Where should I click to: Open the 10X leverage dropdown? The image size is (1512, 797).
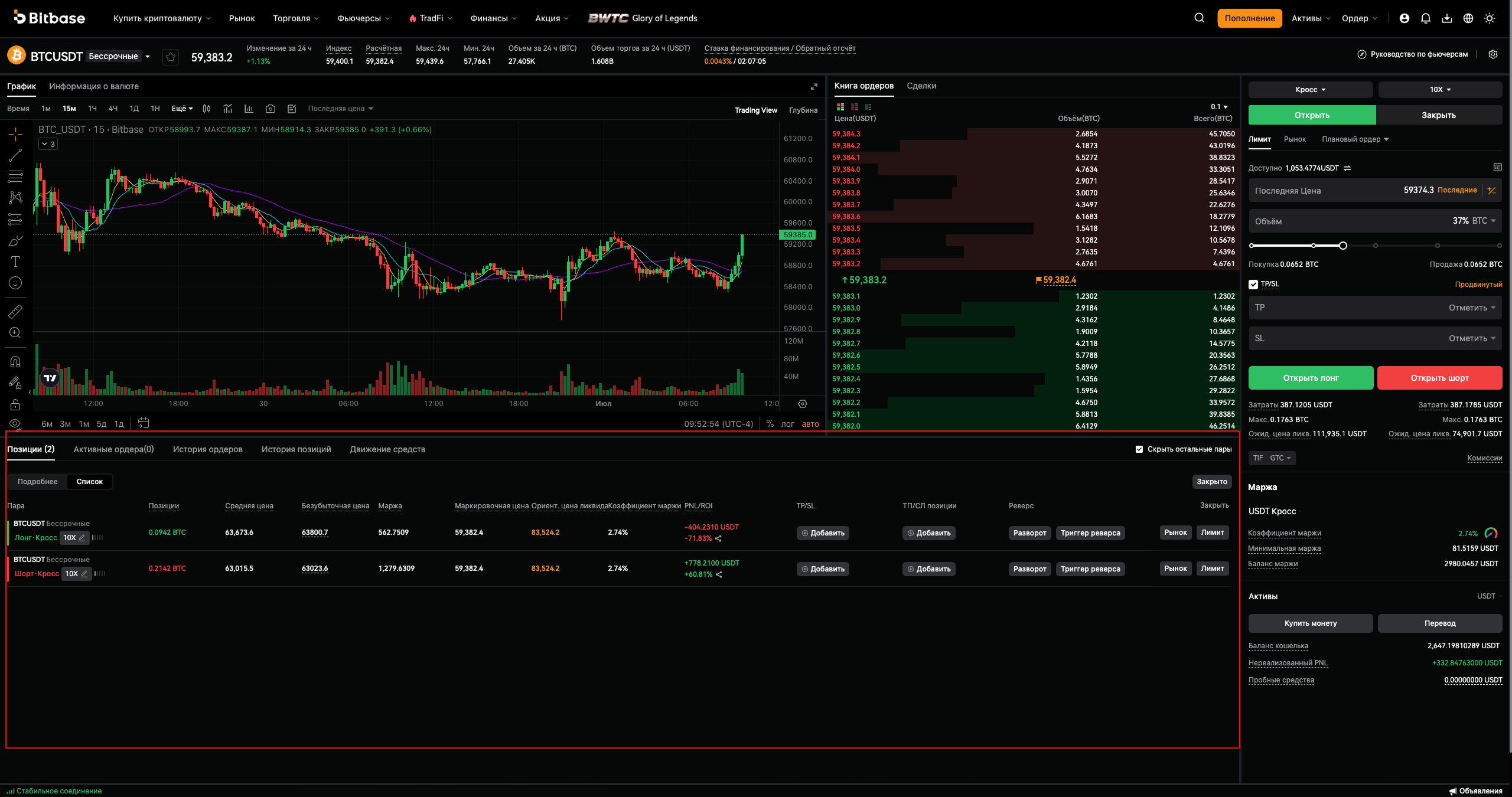(1440, 90)
